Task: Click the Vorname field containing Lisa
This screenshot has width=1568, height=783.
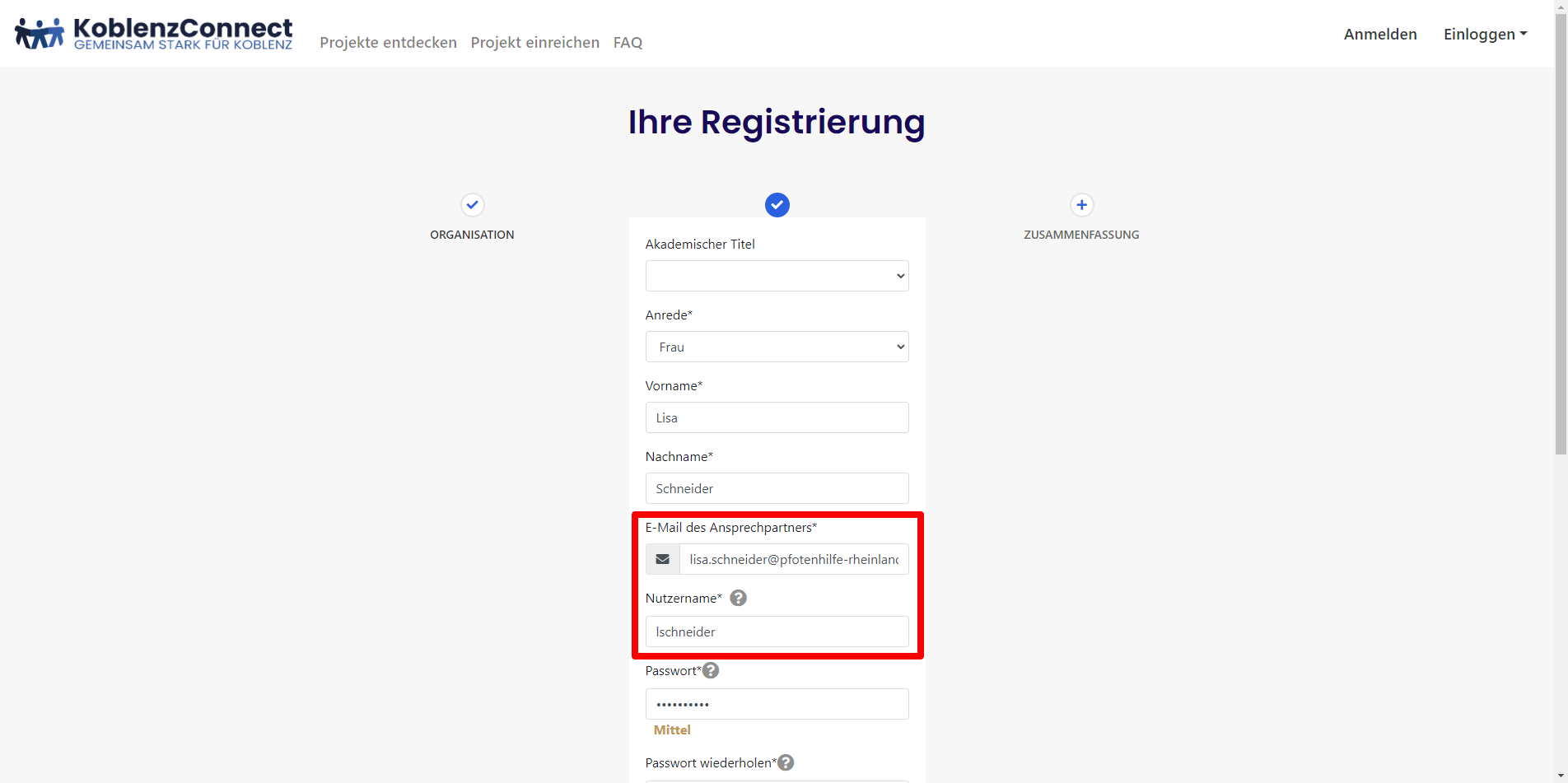Action: (777, 417)
